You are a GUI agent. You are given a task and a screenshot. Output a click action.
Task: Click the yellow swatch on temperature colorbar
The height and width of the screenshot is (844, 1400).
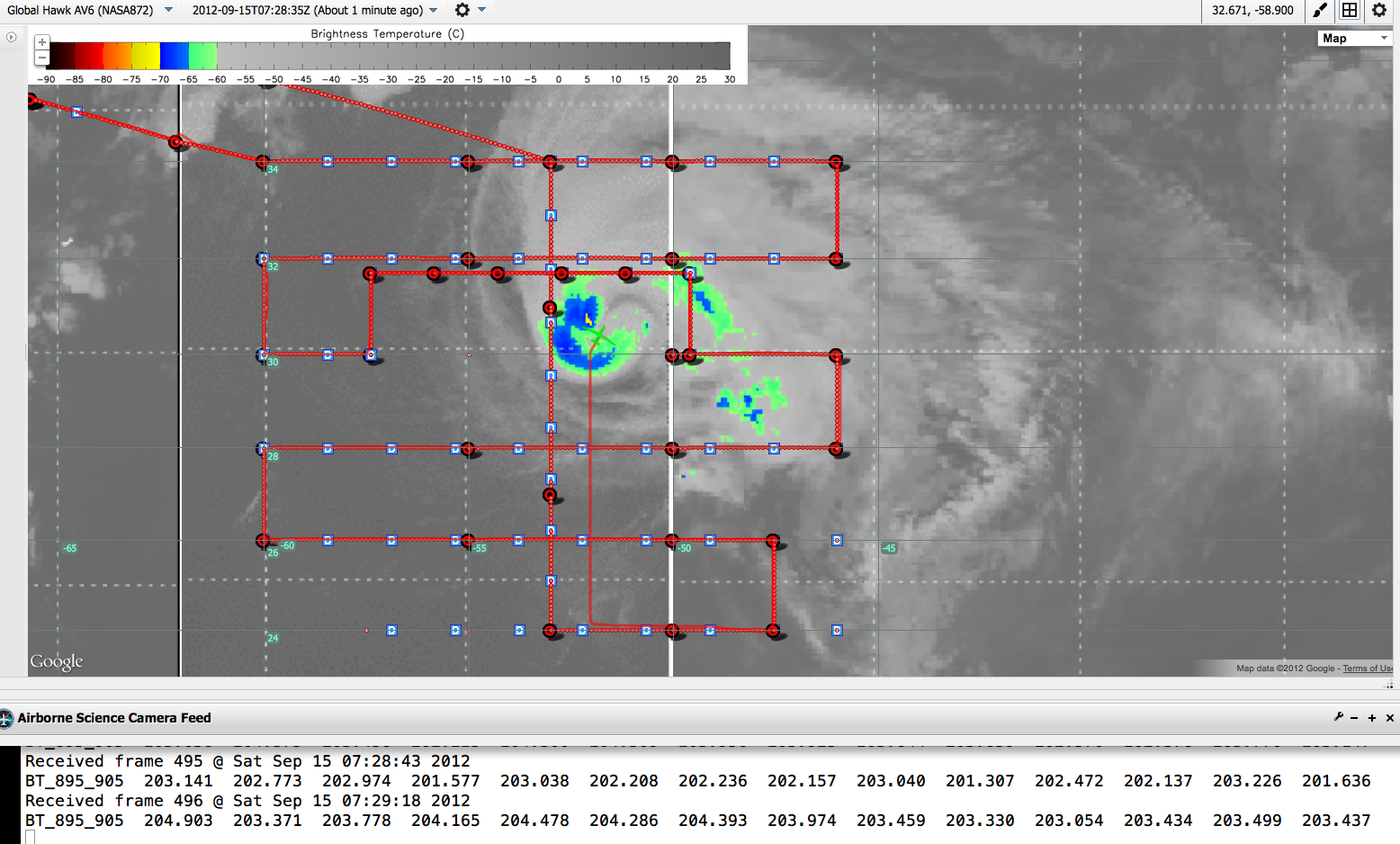(x=145, y=56)
